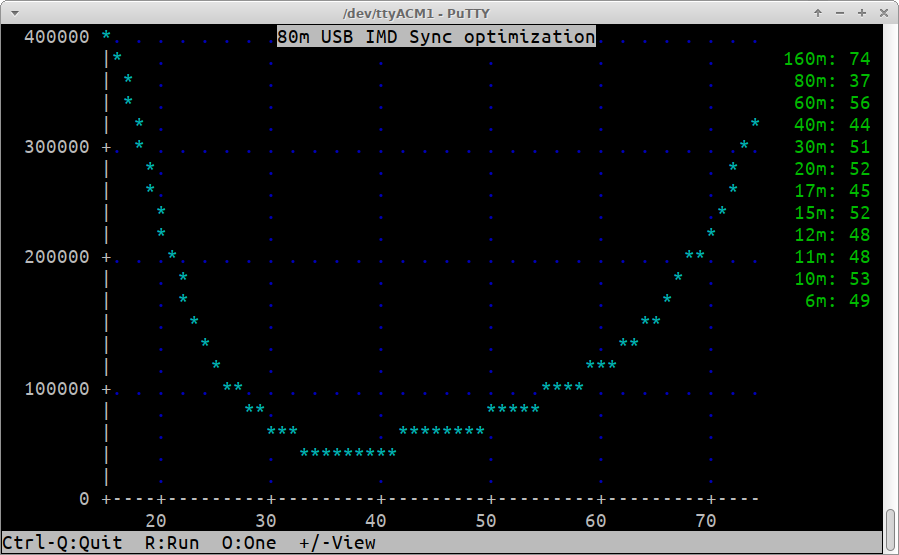This screenshot has width=899, height=555.
Task: Minimize the PuTTY window
Action: (838, 13)
